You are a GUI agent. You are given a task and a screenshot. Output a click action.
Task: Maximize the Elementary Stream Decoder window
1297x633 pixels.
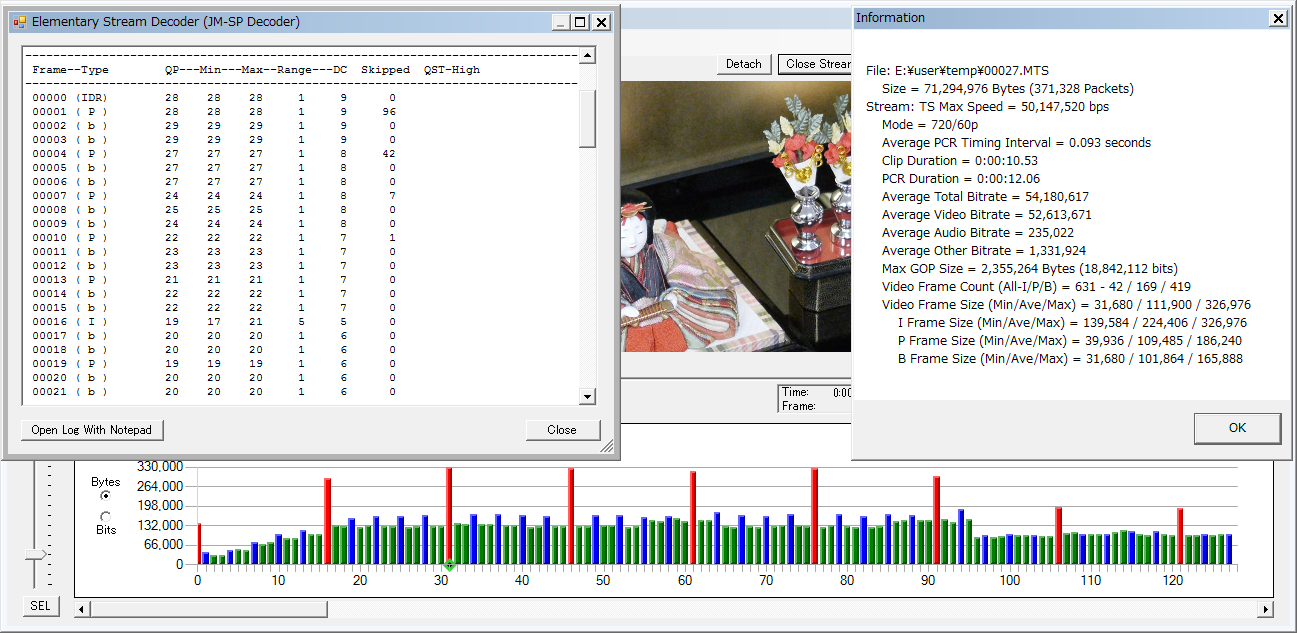point(581,22)
